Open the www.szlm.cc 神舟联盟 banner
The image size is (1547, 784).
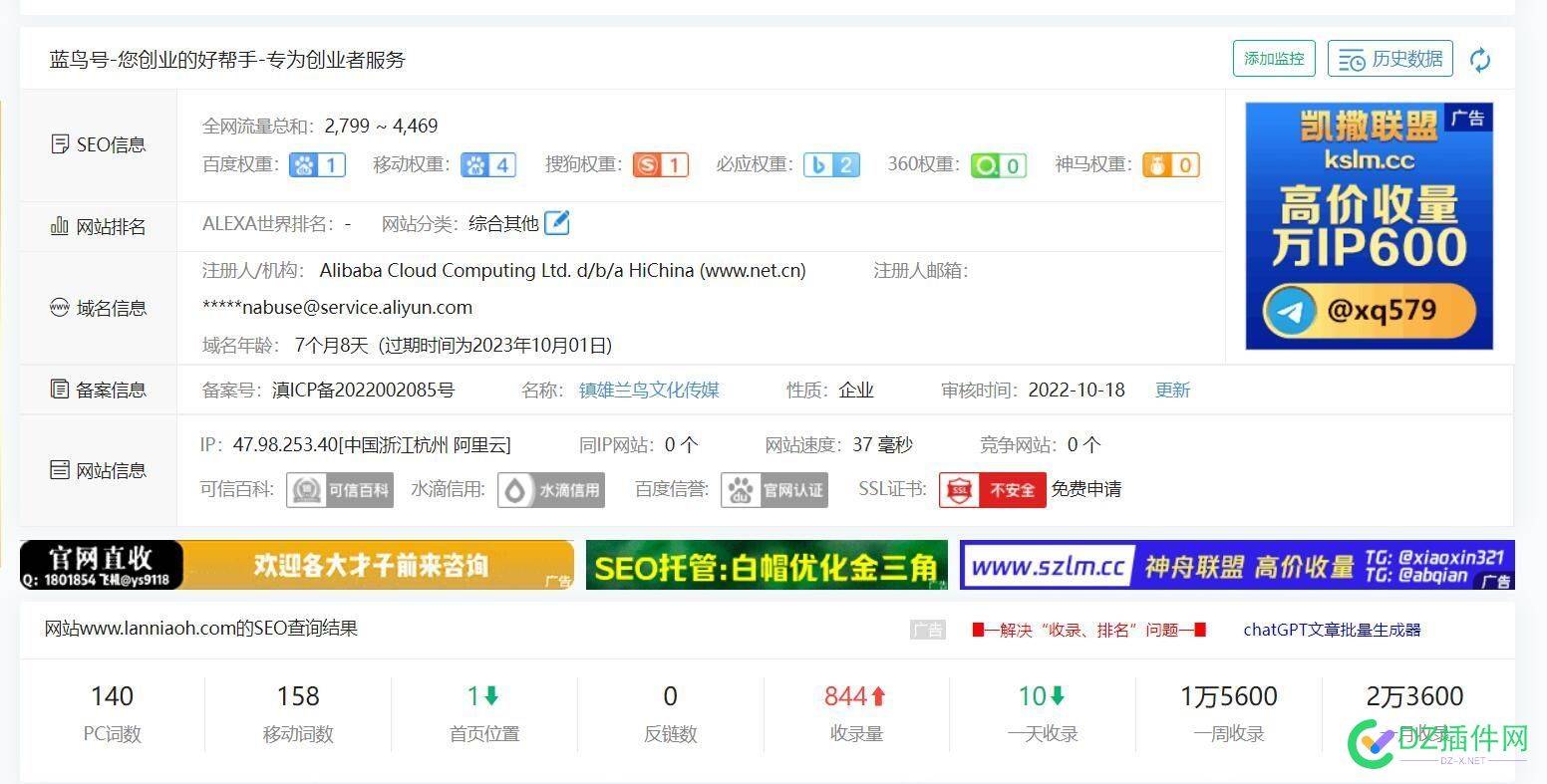click(1237, 565)
